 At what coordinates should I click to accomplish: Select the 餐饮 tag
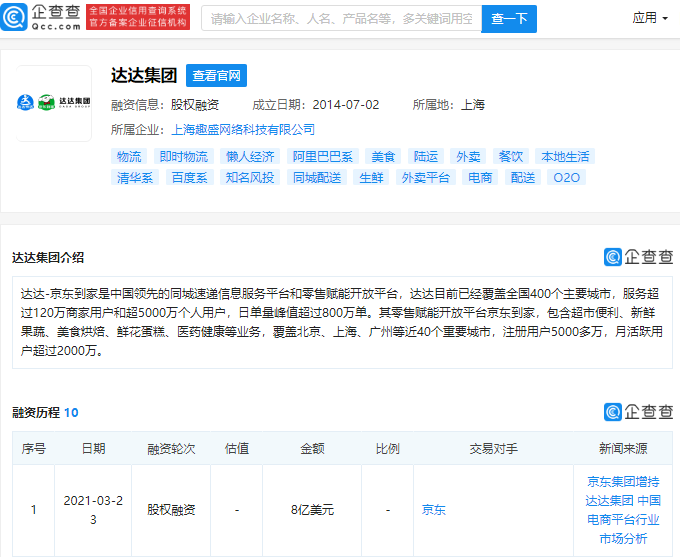510,157
